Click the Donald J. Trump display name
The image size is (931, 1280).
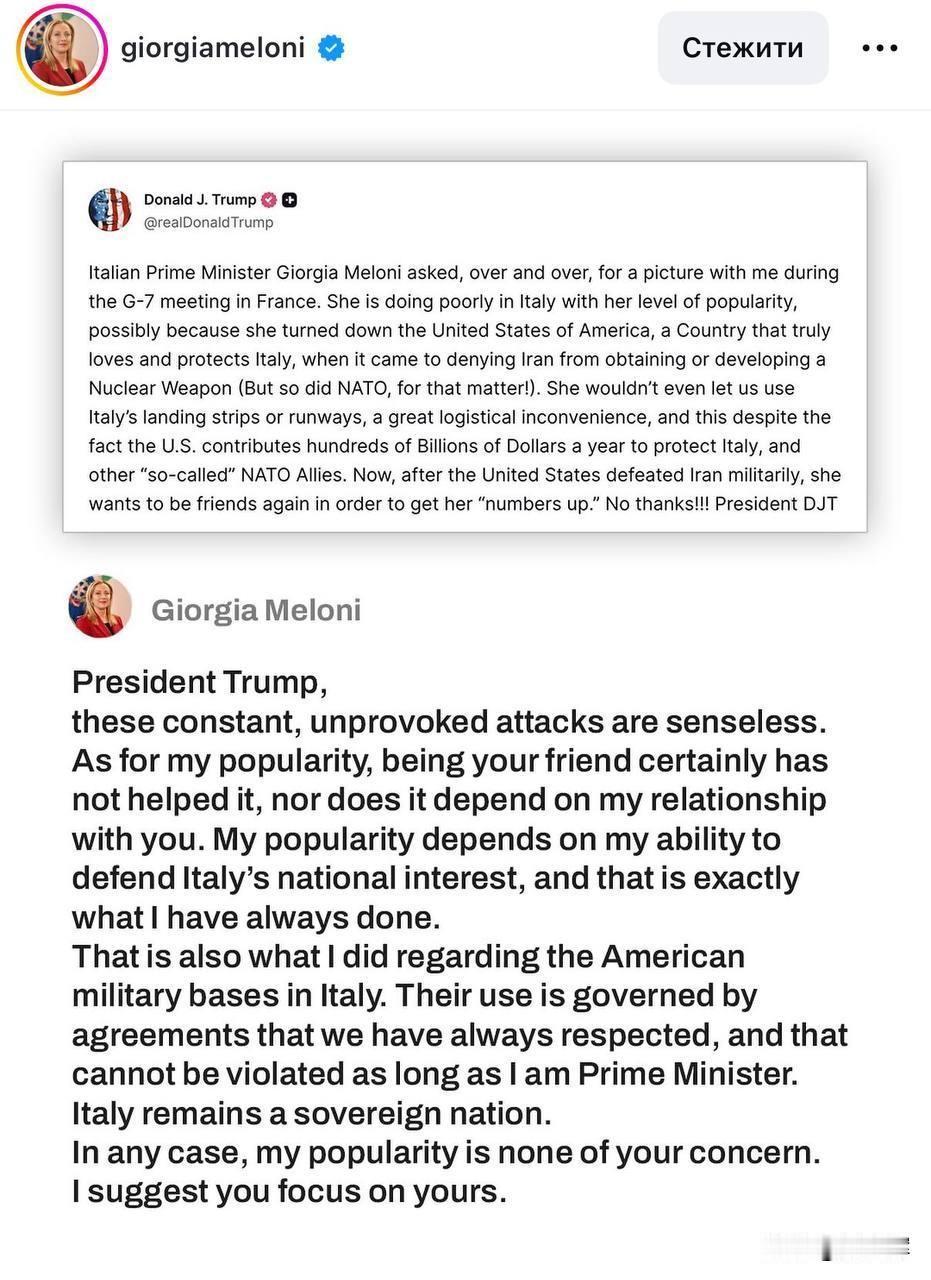pyautogui.click(x=200, y=200)
